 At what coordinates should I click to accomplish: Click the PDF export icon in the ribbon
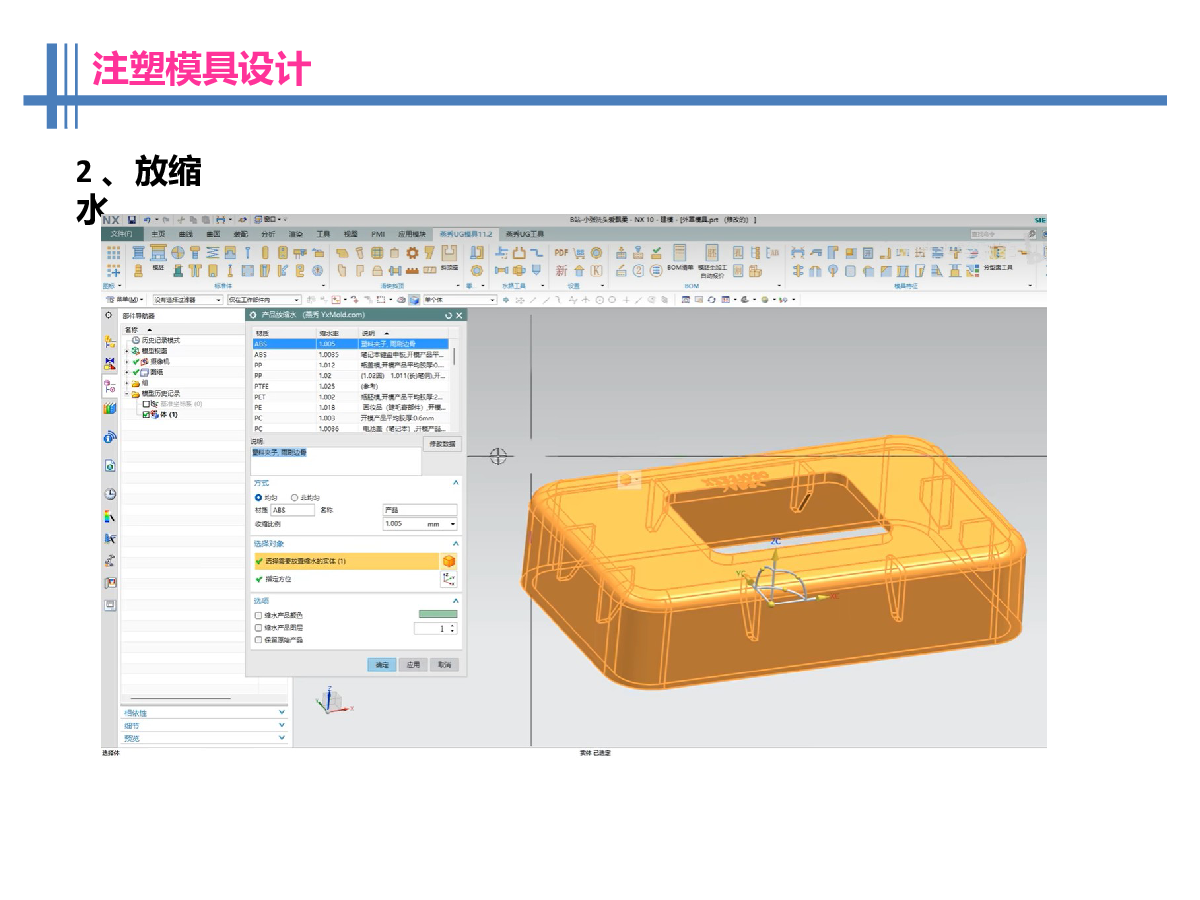pyautogui.click(x=561, y=253)
